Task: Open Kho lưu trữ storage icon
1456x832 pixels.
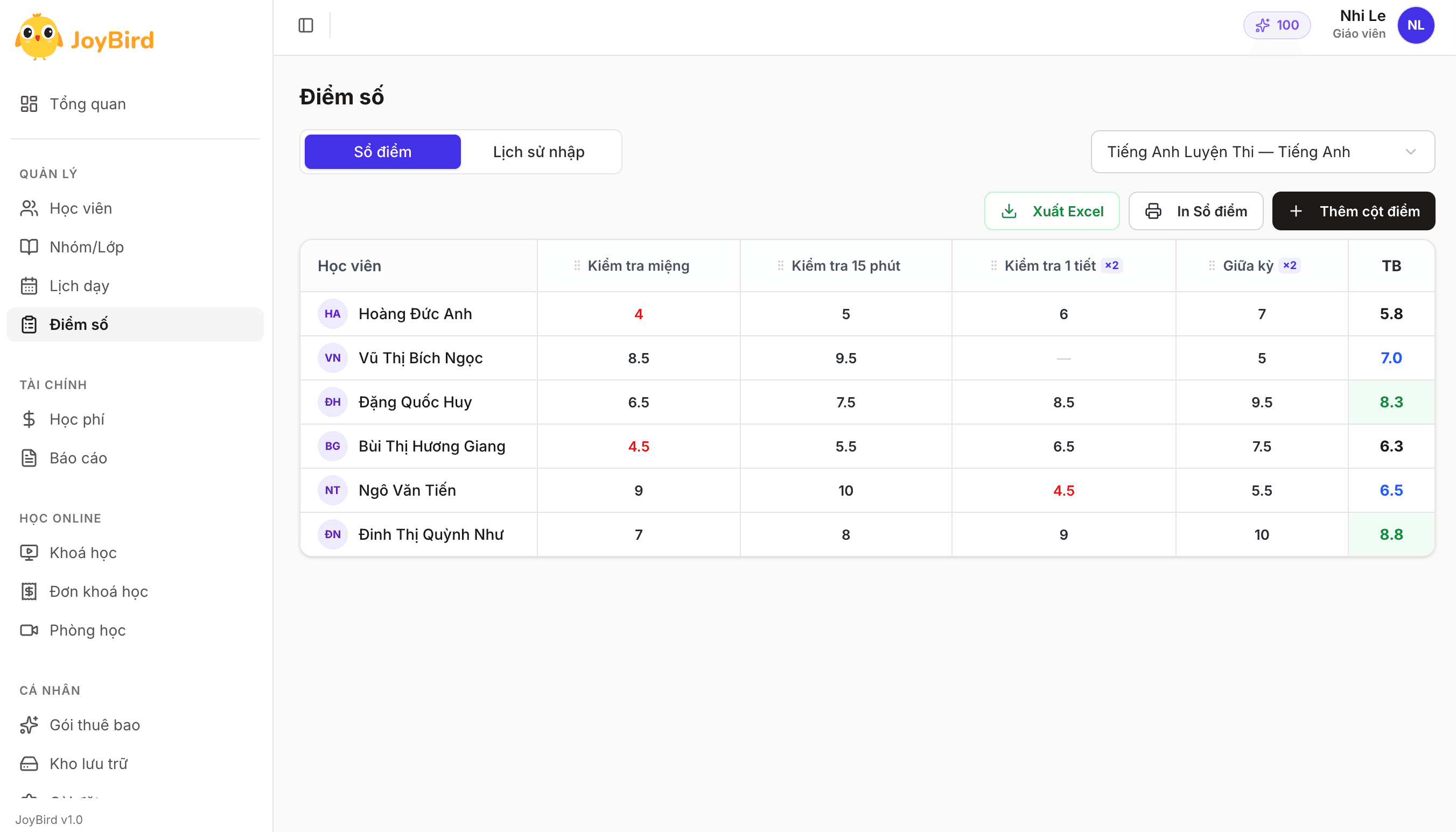Action: tap(29, 764)
